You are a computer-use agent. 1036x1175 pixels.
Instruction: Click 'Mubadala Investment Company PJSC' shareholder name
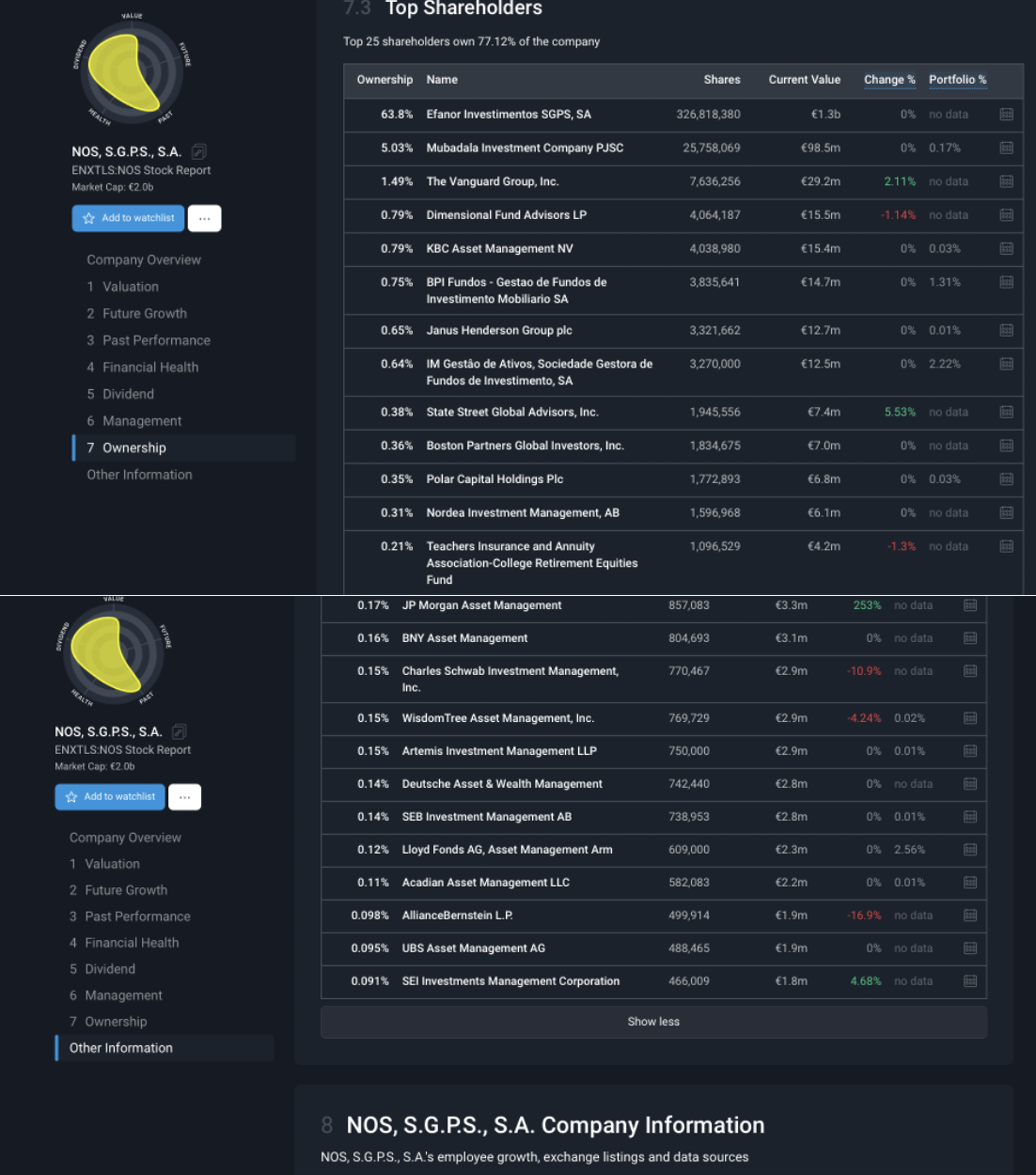pyautogui.click(x=525, y=149)
